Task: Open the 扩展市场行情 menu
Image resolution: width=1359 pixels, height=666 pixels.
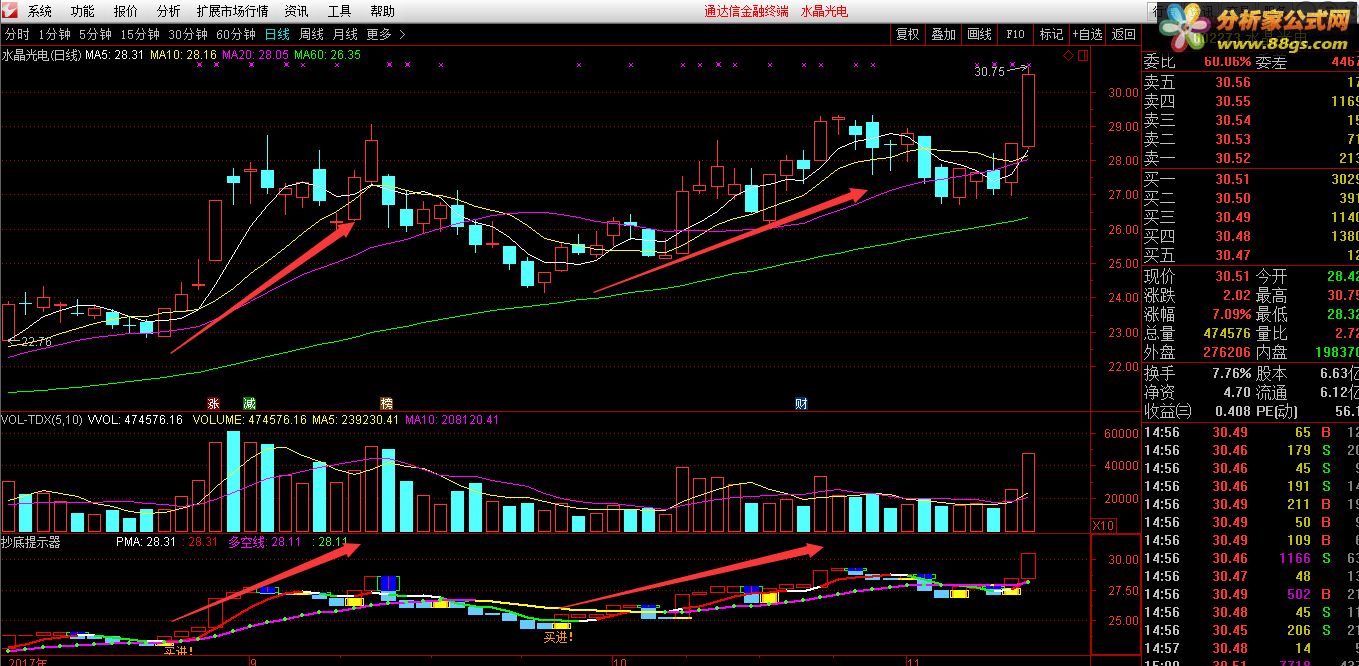Action: coord(233,11)
